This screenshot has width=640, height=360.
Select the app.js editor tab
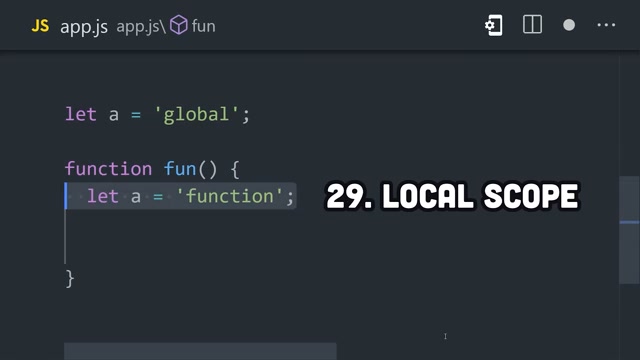84,27
